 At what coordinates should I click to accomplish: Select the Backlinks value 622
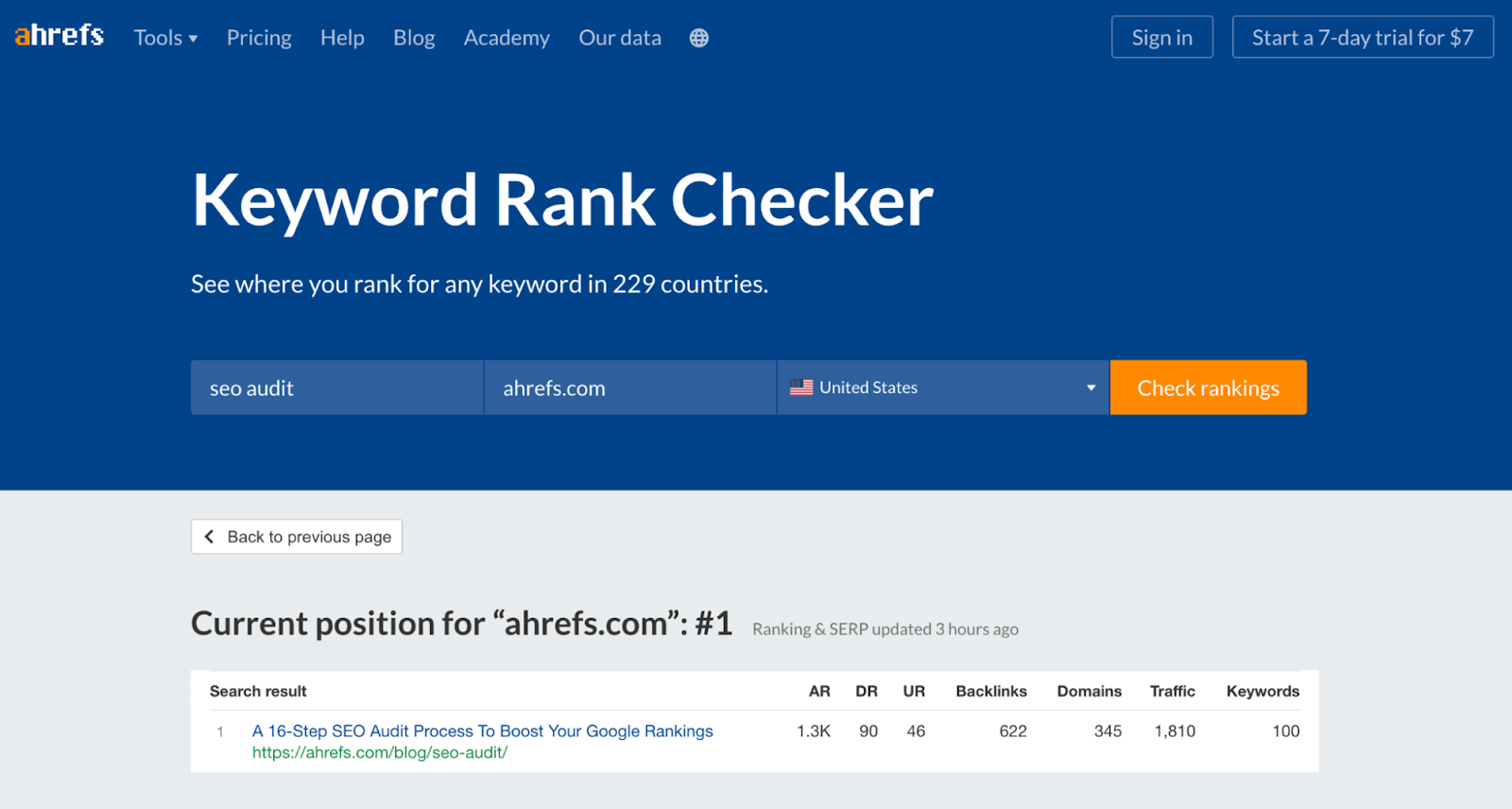(x=1013, y=731)
